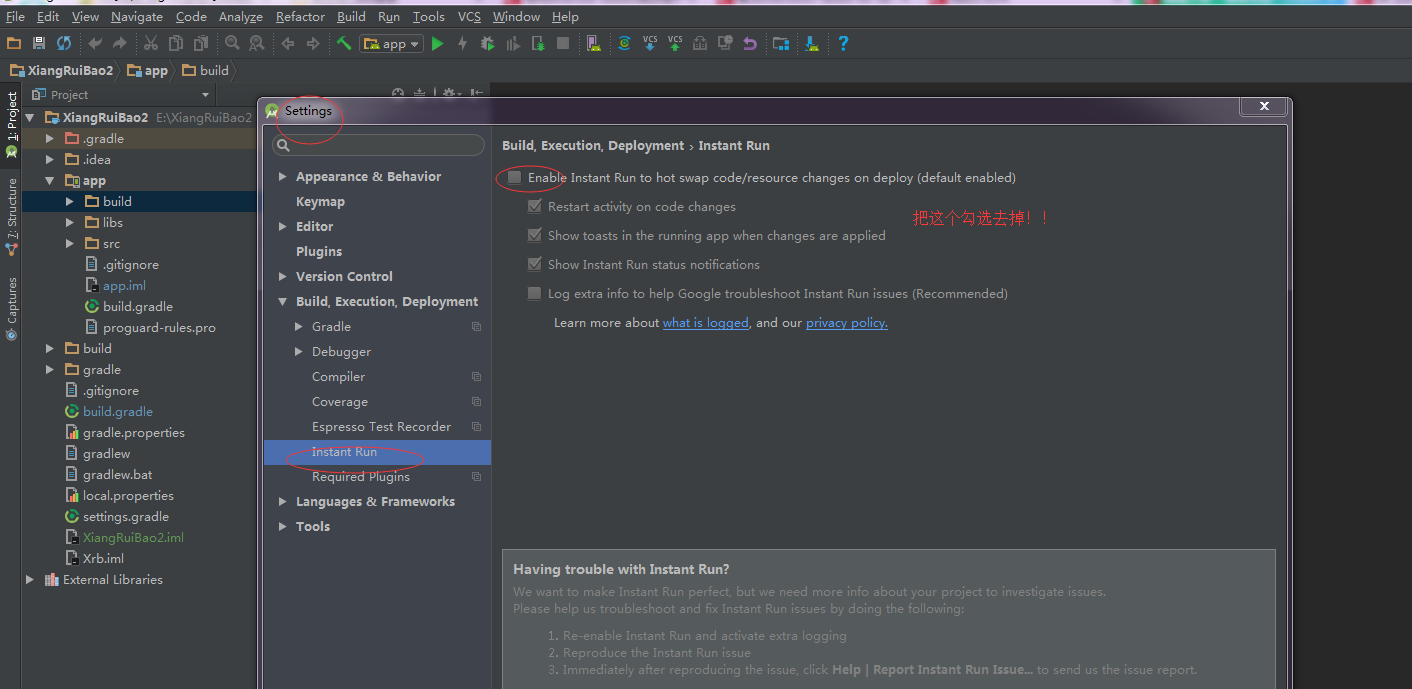Screen dimensions: 1412x689
Task: Open the VCS menu
Action: (469, 16)
